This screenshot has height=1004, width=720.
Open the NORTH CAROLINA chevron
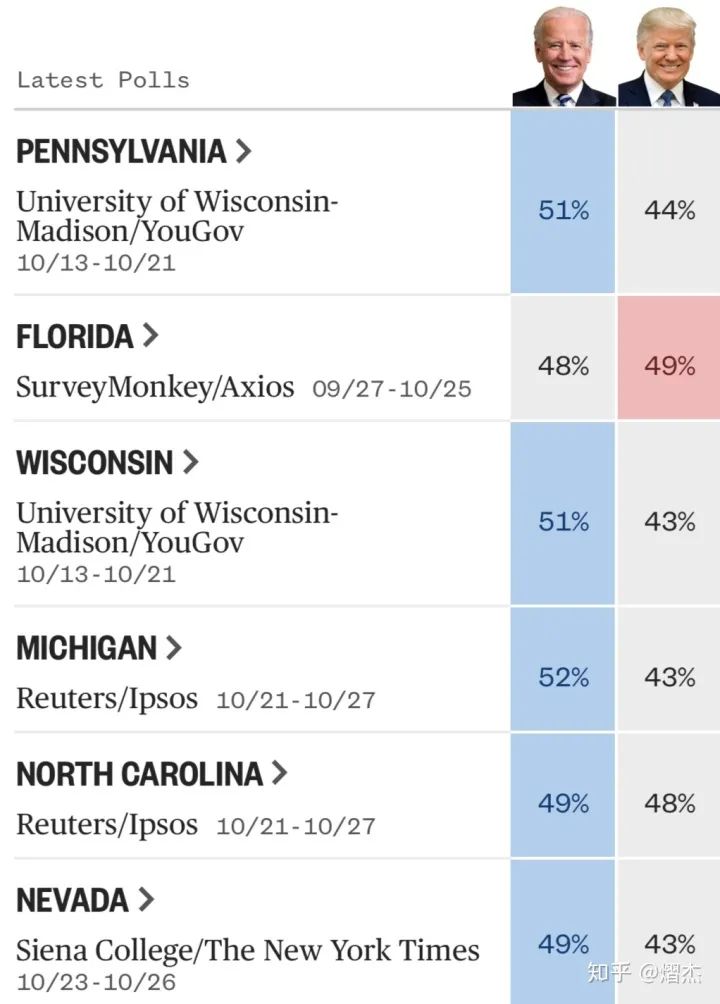(x=279, y=773)
